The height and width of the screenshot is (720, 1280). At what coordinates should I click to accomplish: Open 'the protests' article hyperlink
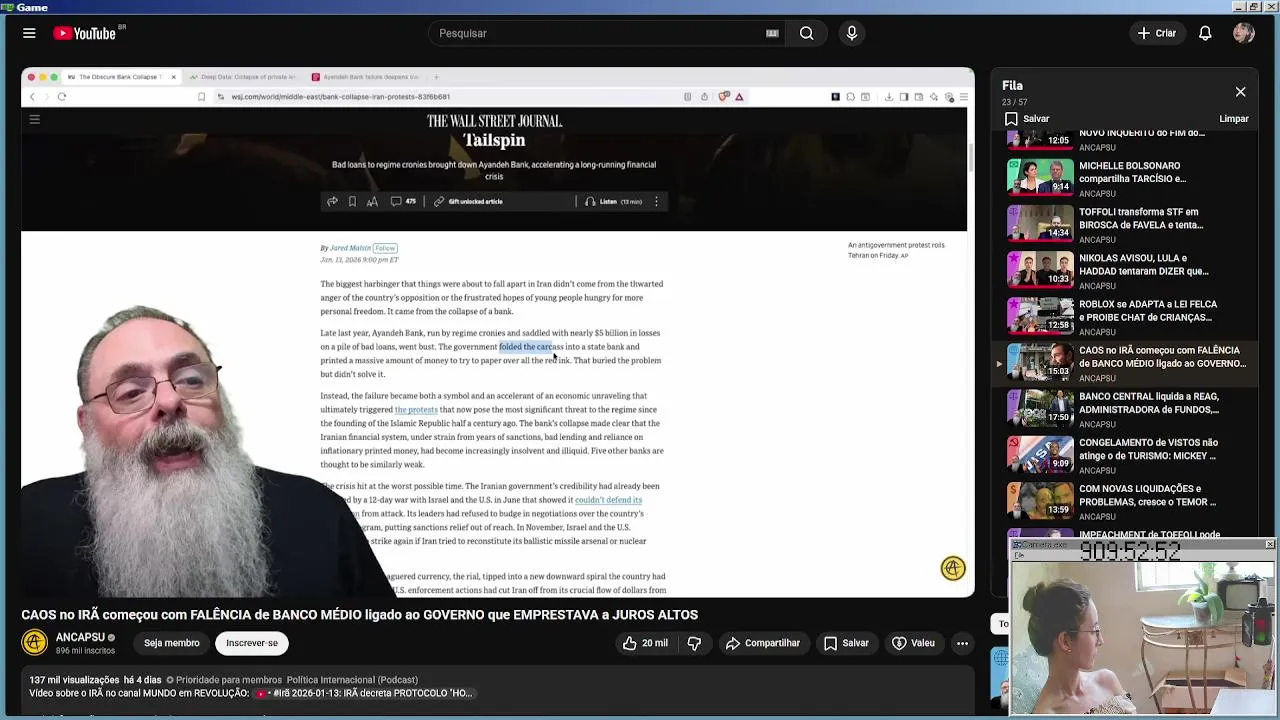416,409
